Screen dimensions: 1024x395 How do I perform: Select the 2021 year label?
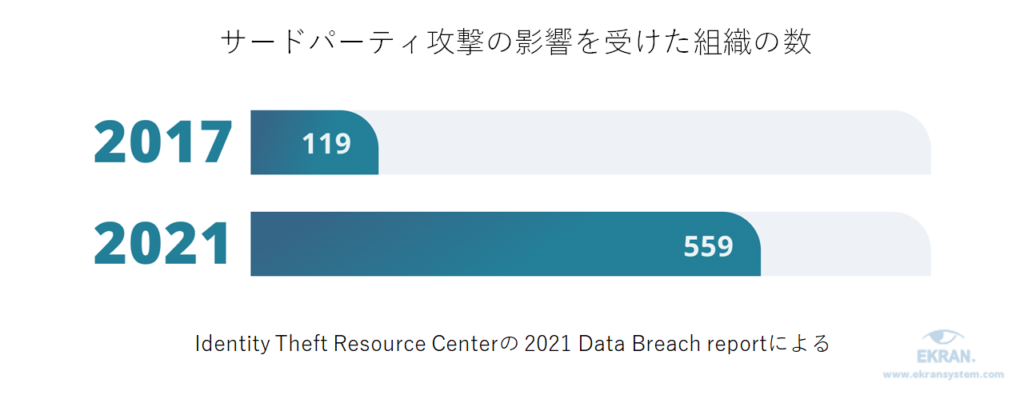[x=163, y=245]
